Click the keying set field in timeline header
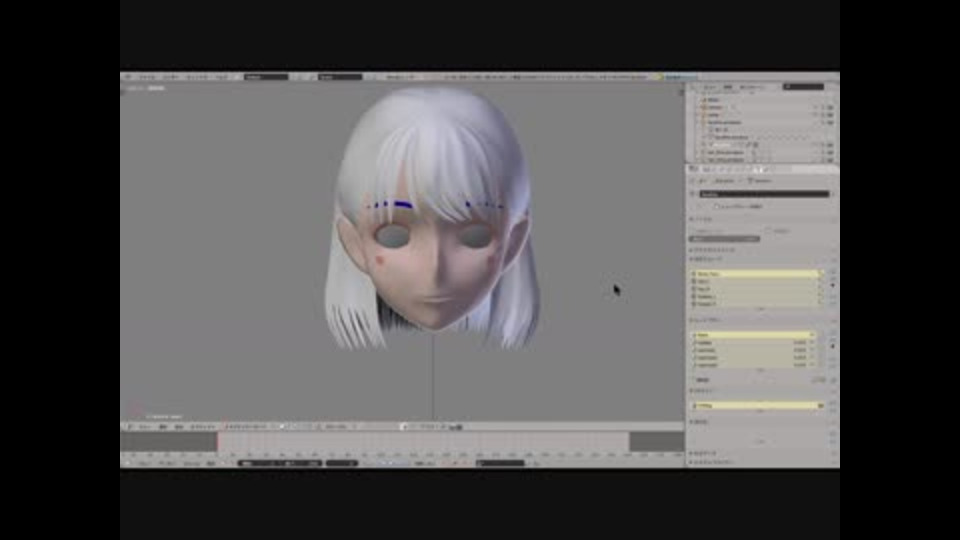This screenshot has width=960, height=540. pyautogui.click(x=500, y=463)
